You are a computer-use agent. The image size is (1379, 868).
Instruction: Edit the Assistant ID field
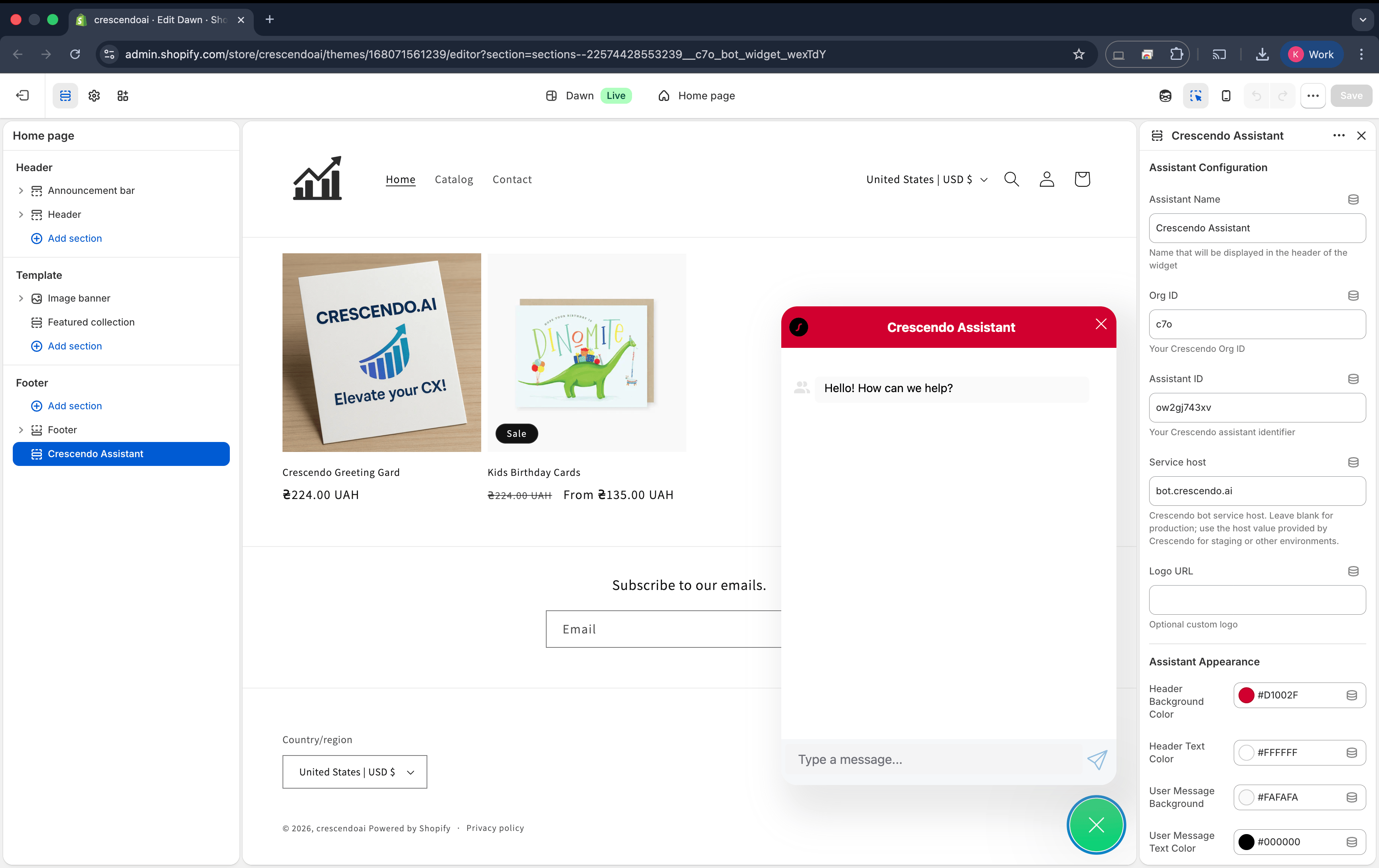[x=1257, y=408]
